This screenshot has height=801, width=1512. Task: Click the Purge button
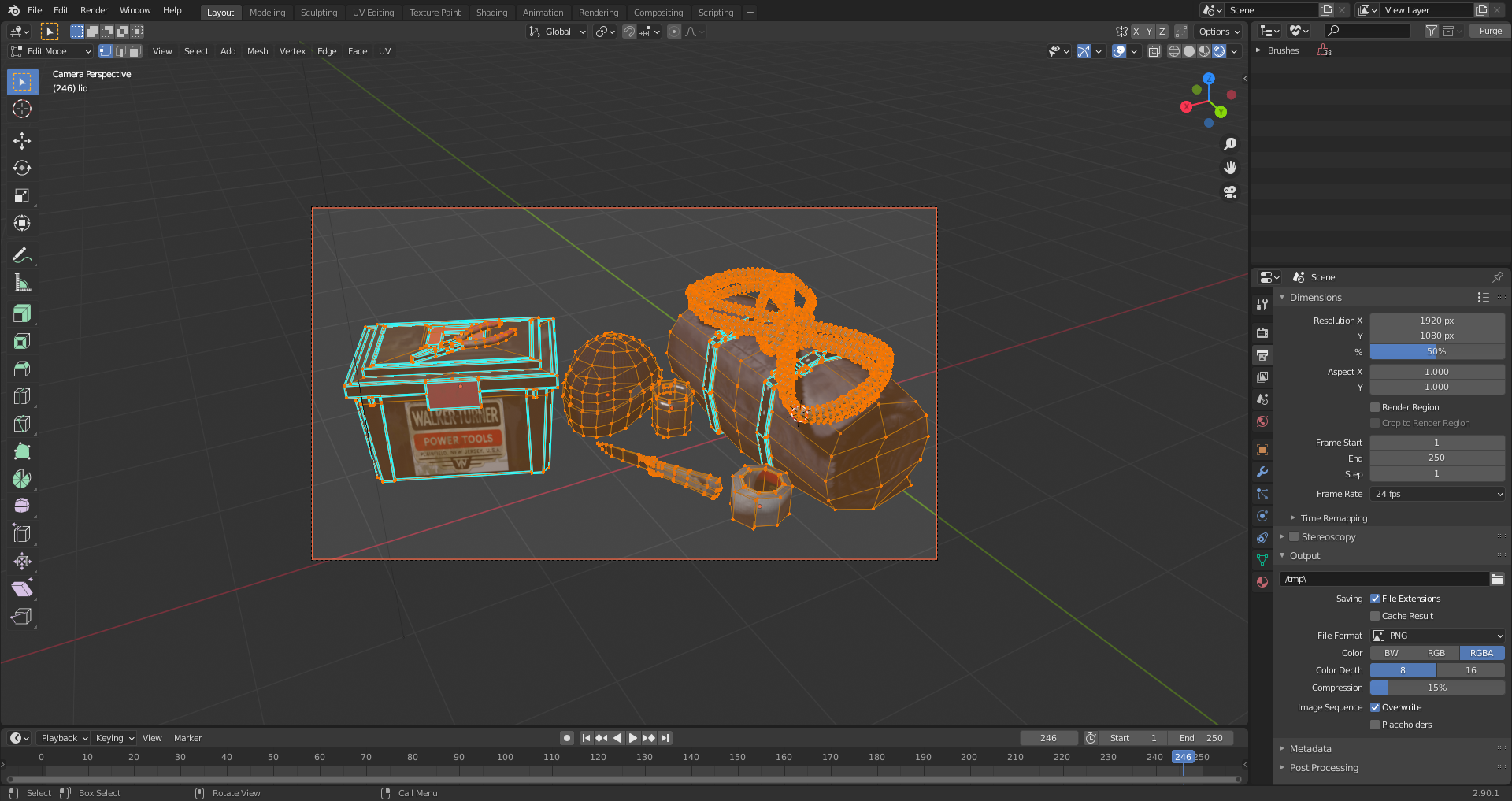(1488, 30)
